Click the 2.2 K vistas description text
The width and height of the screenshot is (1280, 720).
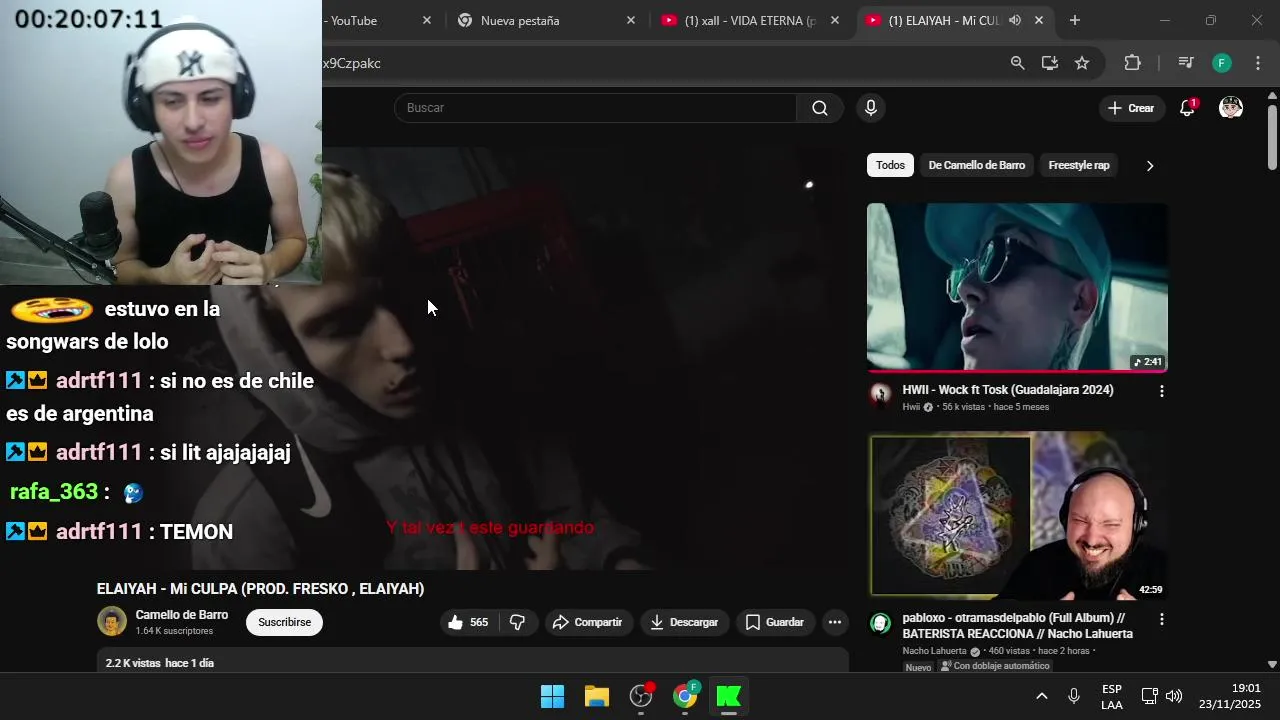pos(160,663)
